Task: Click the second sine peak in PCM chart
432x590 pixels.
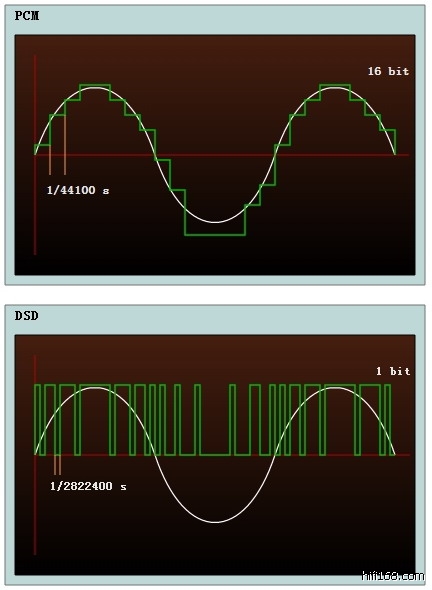Action: pyautogui.click(x=334, y=88)
